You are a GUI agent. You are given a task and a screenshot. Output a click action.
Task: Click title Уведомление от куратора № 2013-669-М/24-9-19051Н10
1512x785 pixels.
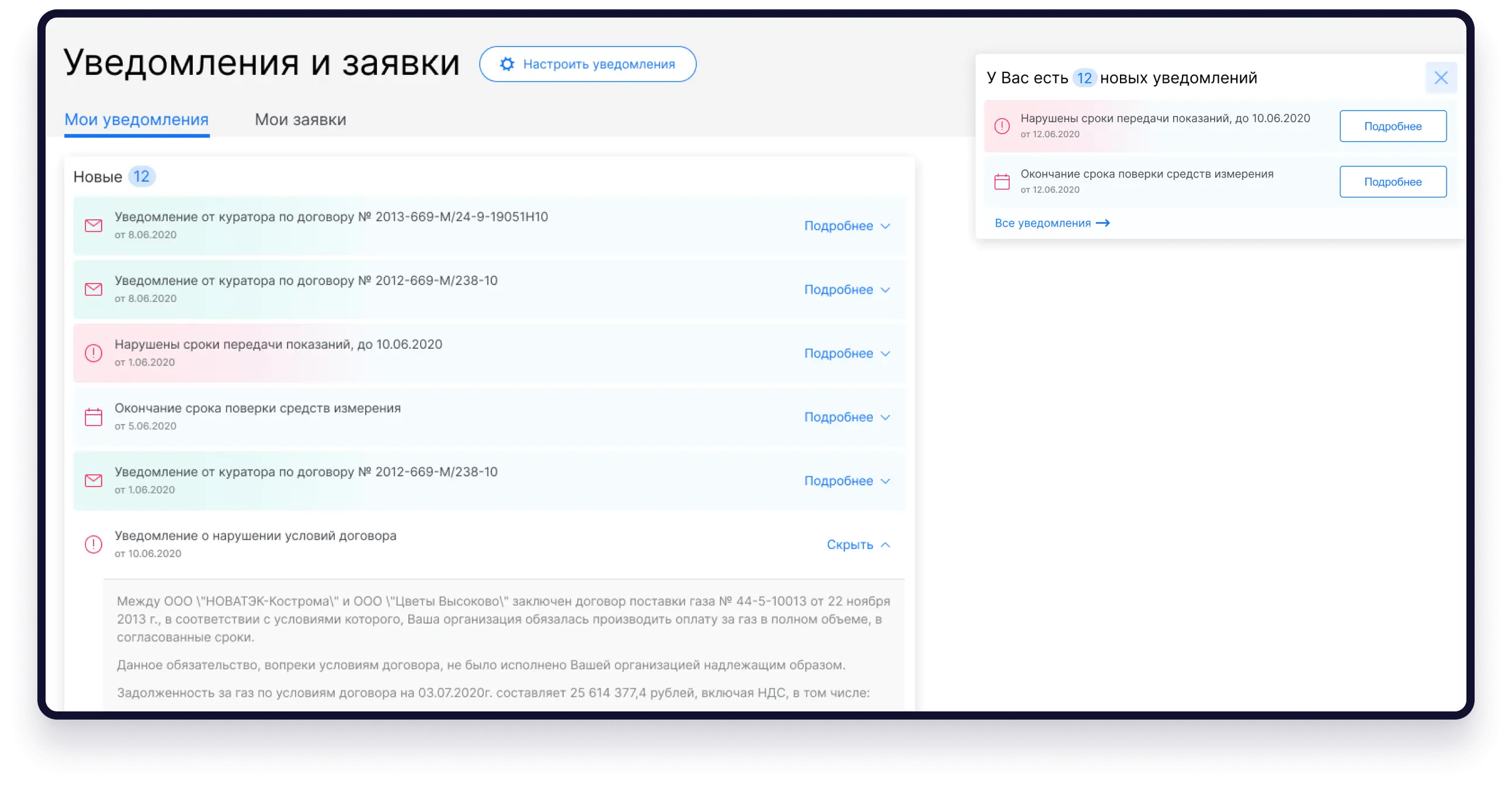[331, 217]
